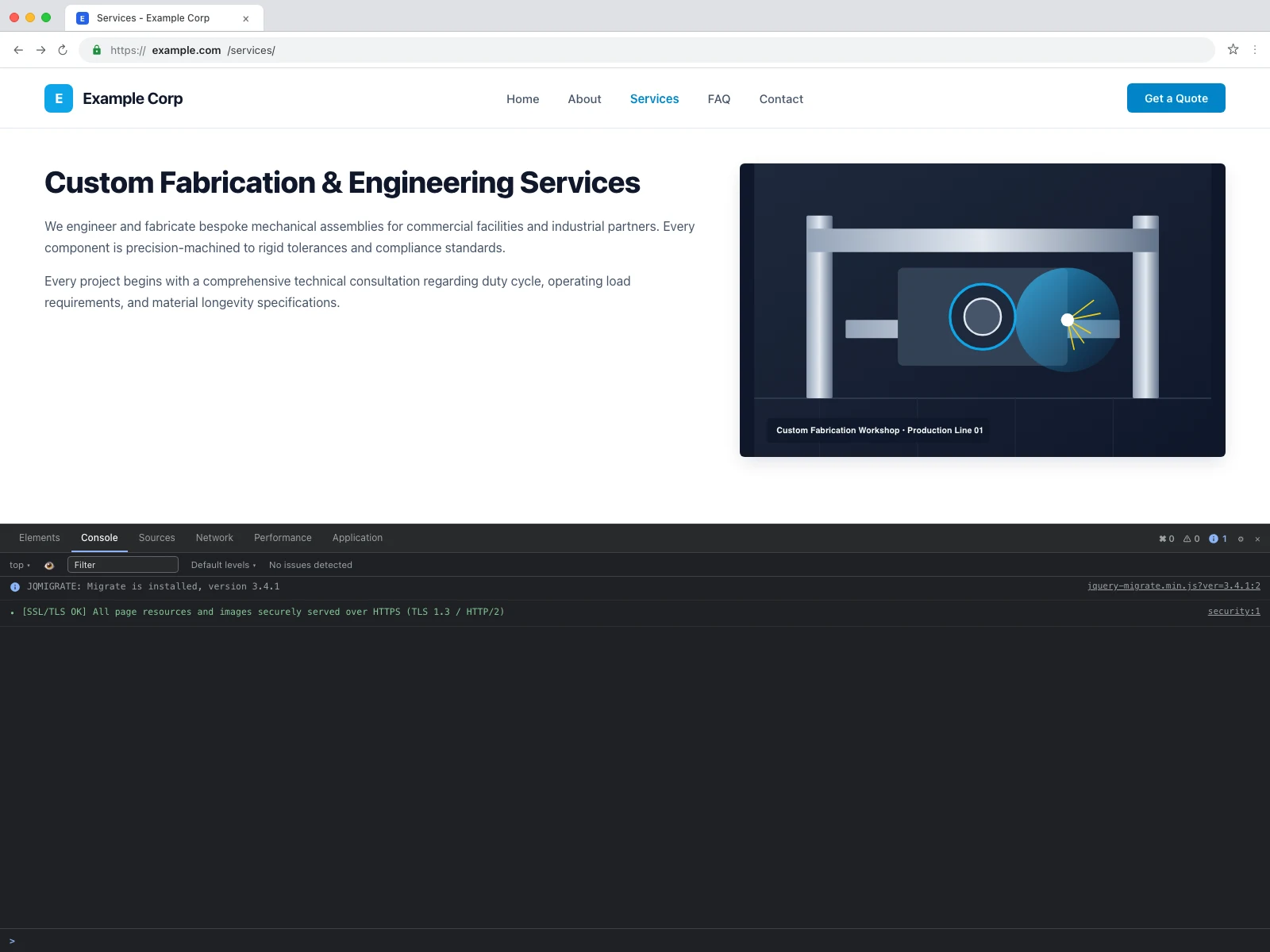Open jquery-migrate.min.js source link
Viewport: 1270px width, 952px height.
pyautogui.click(x=1174, y=586)
